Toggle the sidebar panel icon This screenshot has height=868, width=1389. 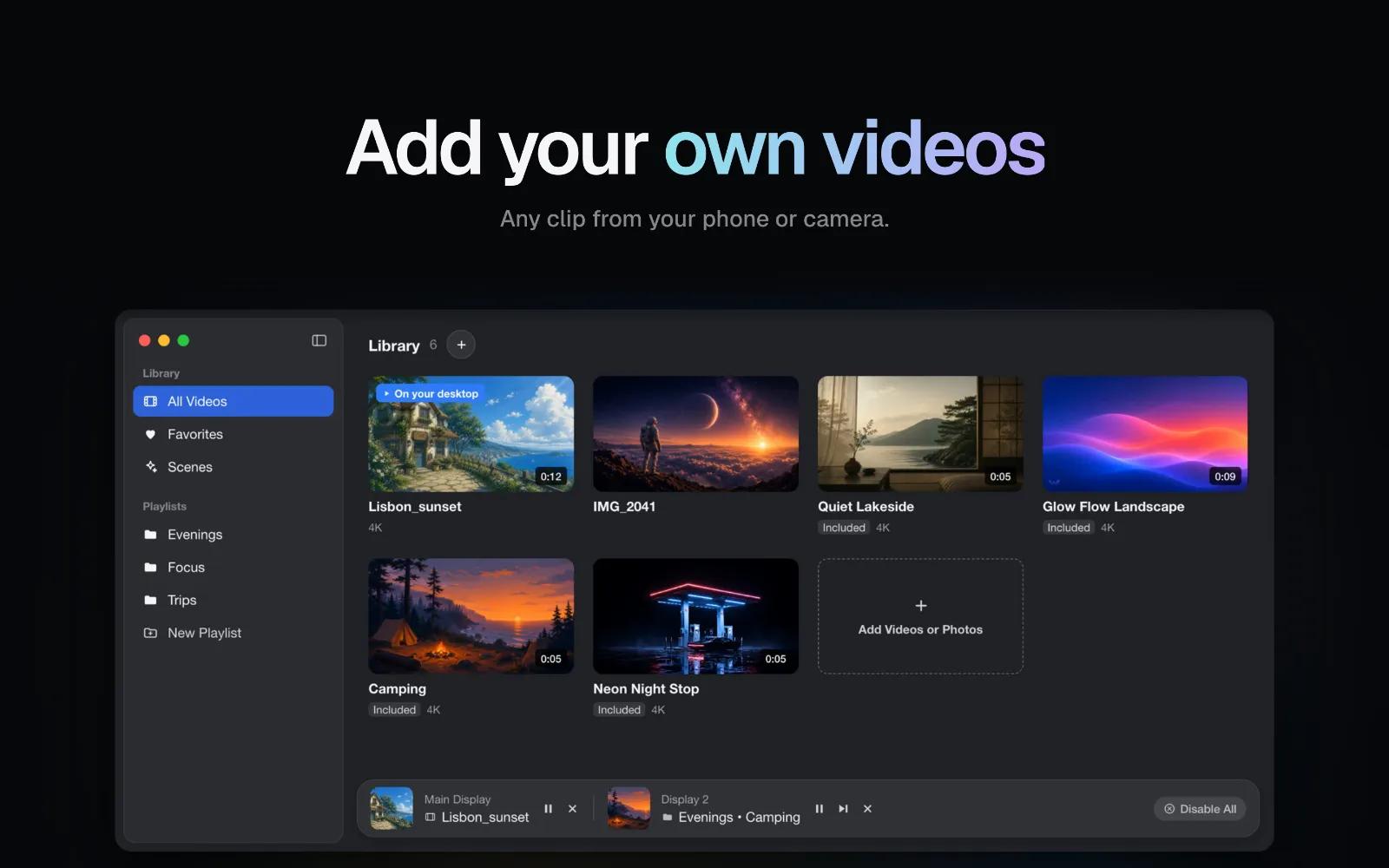coord(319,340)
